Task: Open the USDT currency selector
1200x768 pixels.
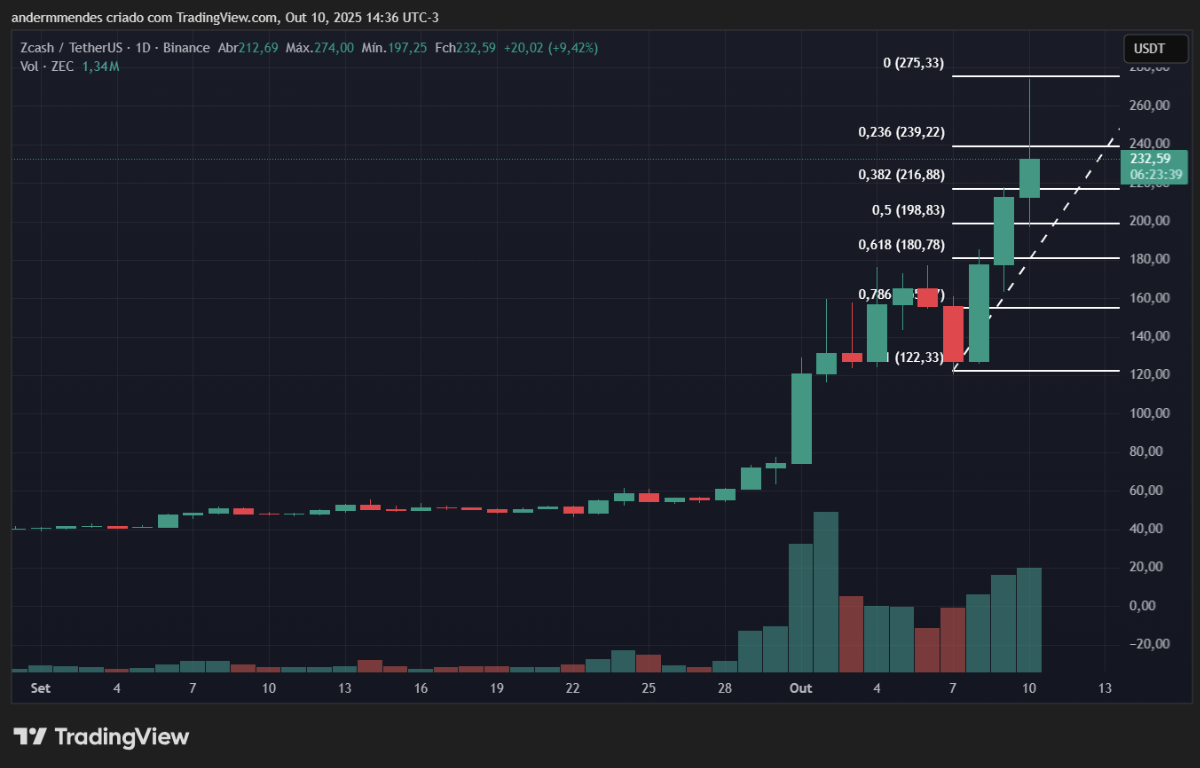Action: click(x=1148, y=48)
